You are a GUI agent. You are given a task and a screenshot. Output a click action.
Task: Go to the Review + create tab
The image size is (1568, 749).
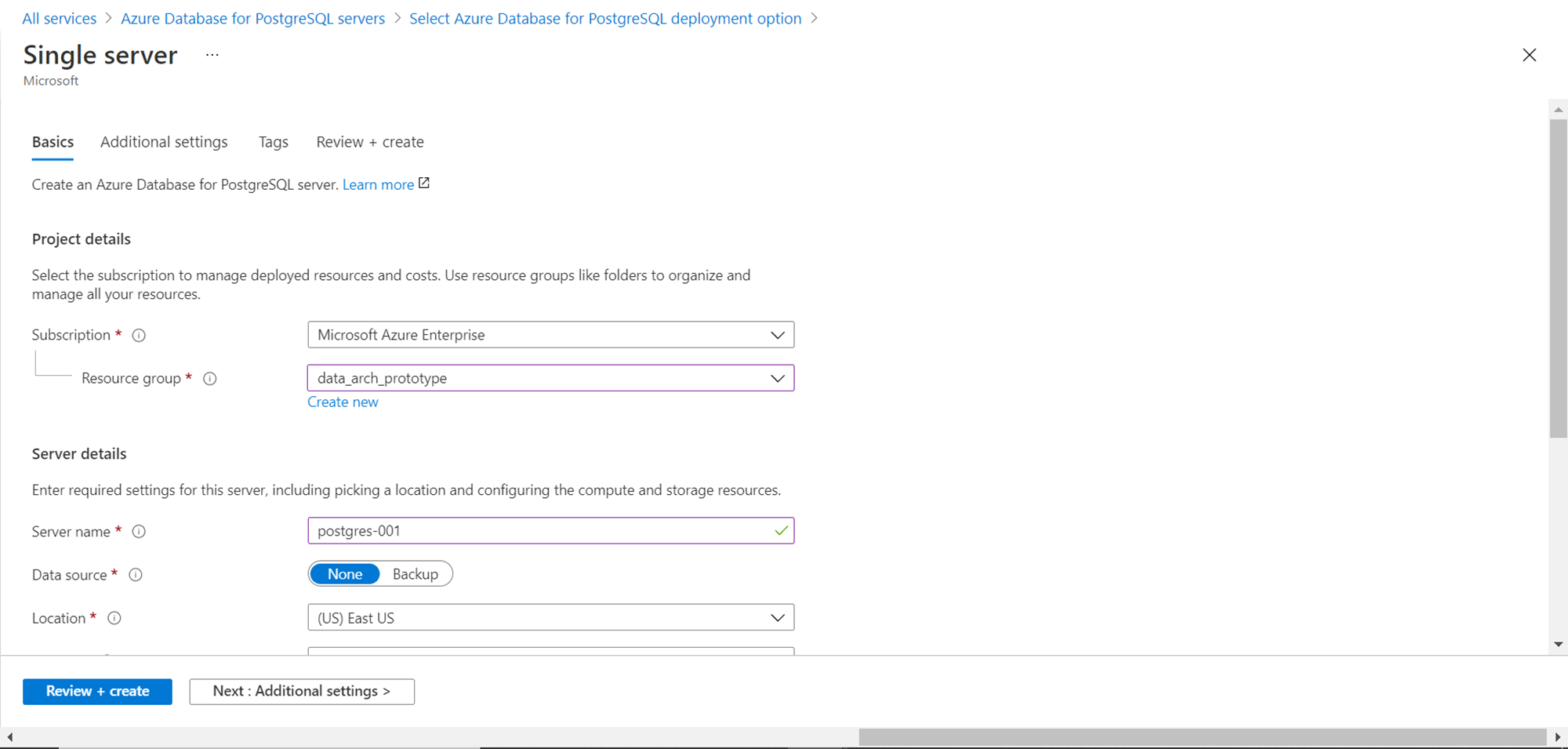(370, 142)
